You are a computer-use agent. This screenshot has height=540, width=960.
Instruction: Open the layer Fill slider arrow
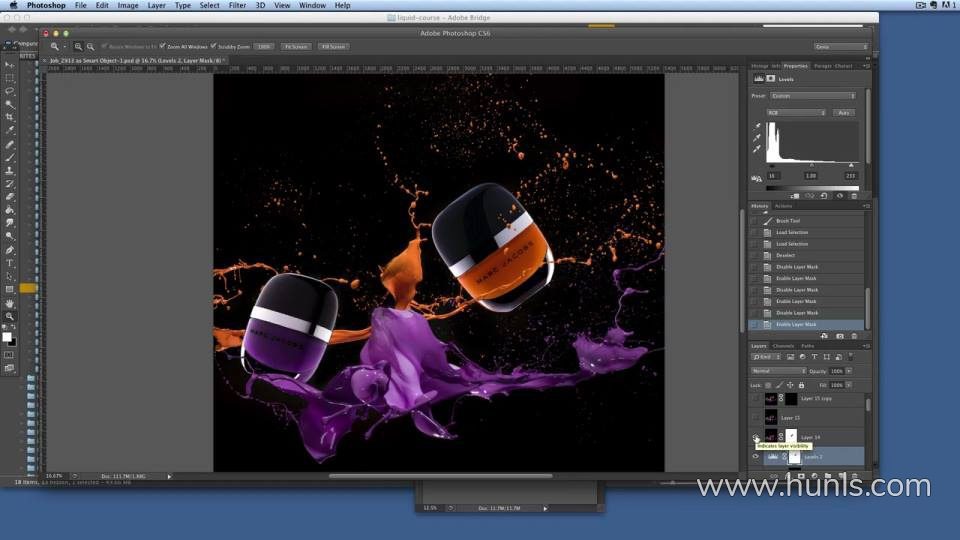tap(849, 385)
